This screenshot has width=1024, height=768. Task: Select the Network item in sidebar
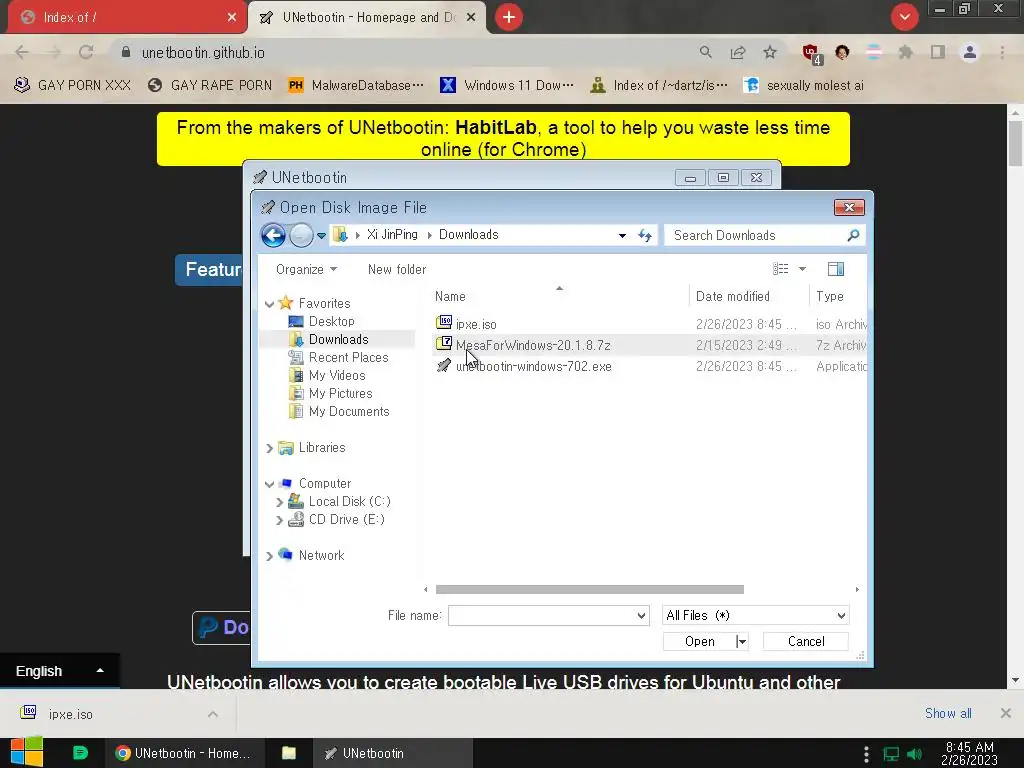[321, 555]
